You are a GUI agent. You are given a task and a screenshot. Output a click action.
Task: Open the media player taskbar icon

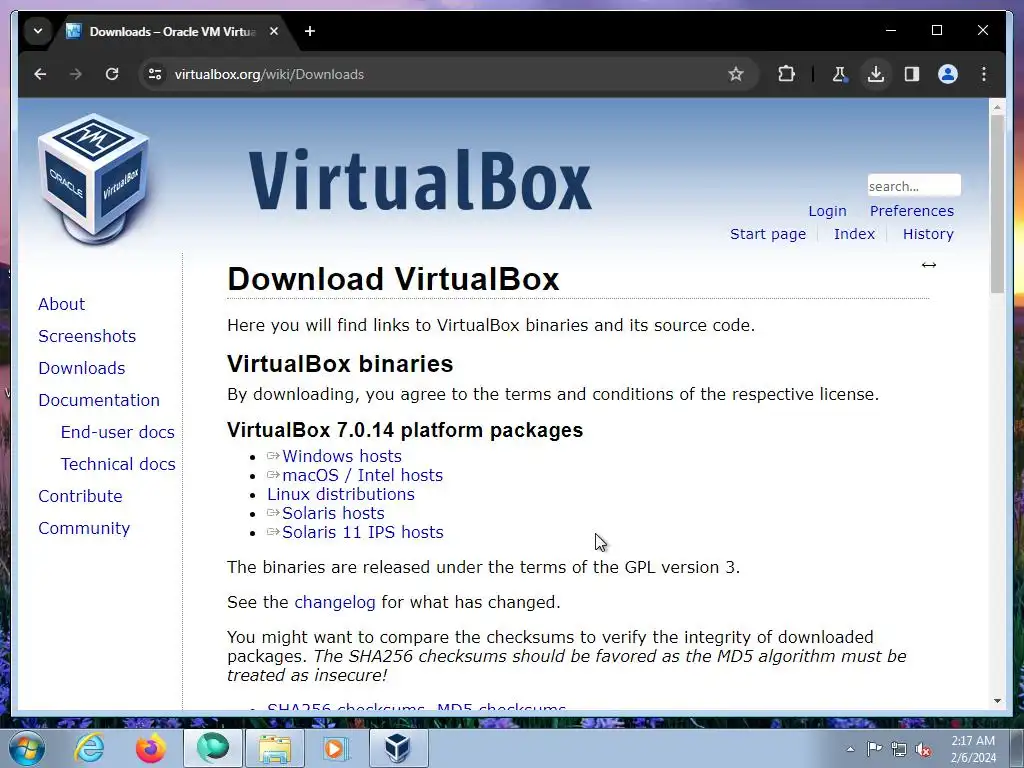[335, 748]
